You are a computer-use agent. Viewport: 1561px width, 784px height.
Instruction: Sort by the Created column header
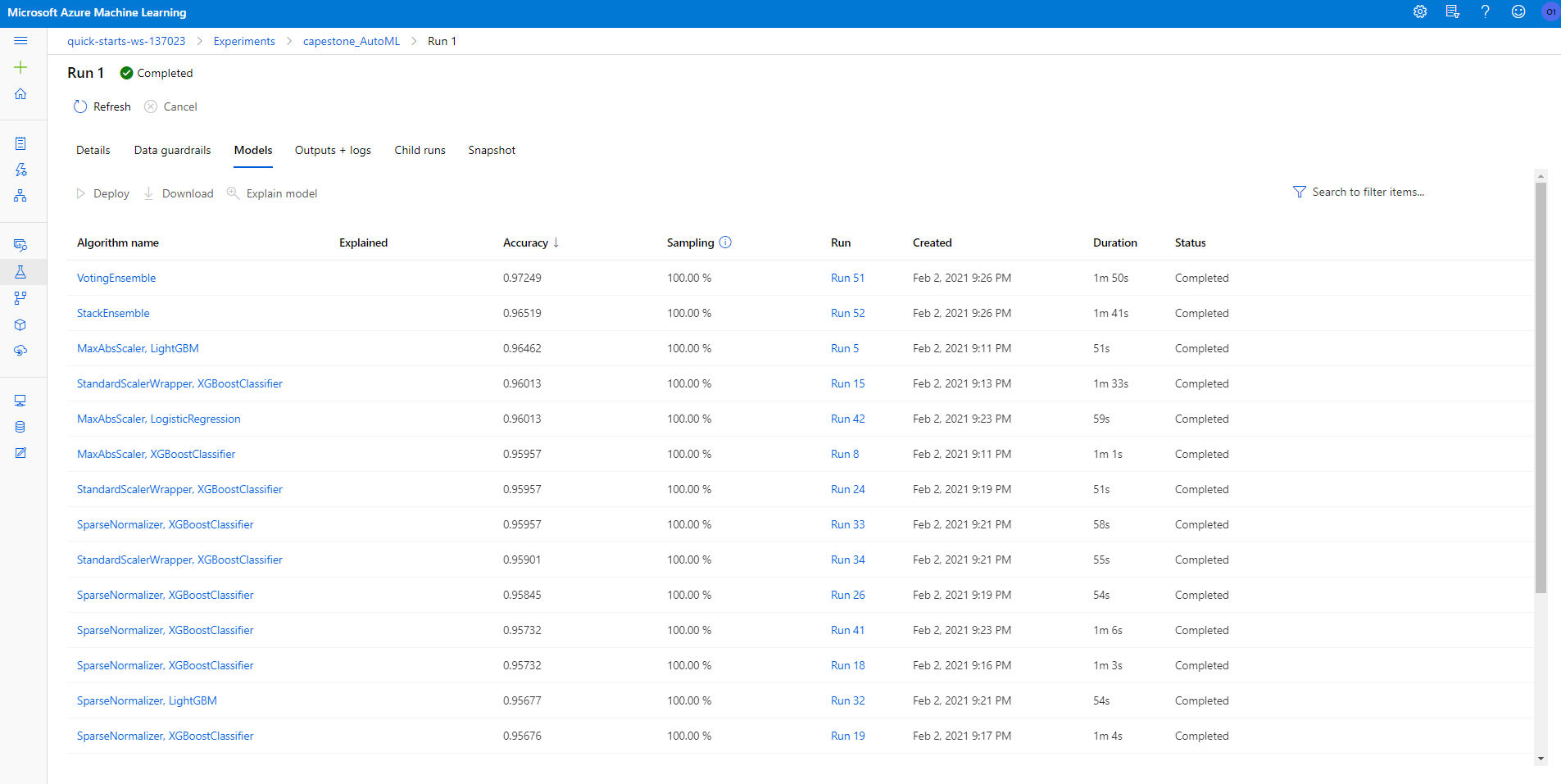tap(933, 242)
